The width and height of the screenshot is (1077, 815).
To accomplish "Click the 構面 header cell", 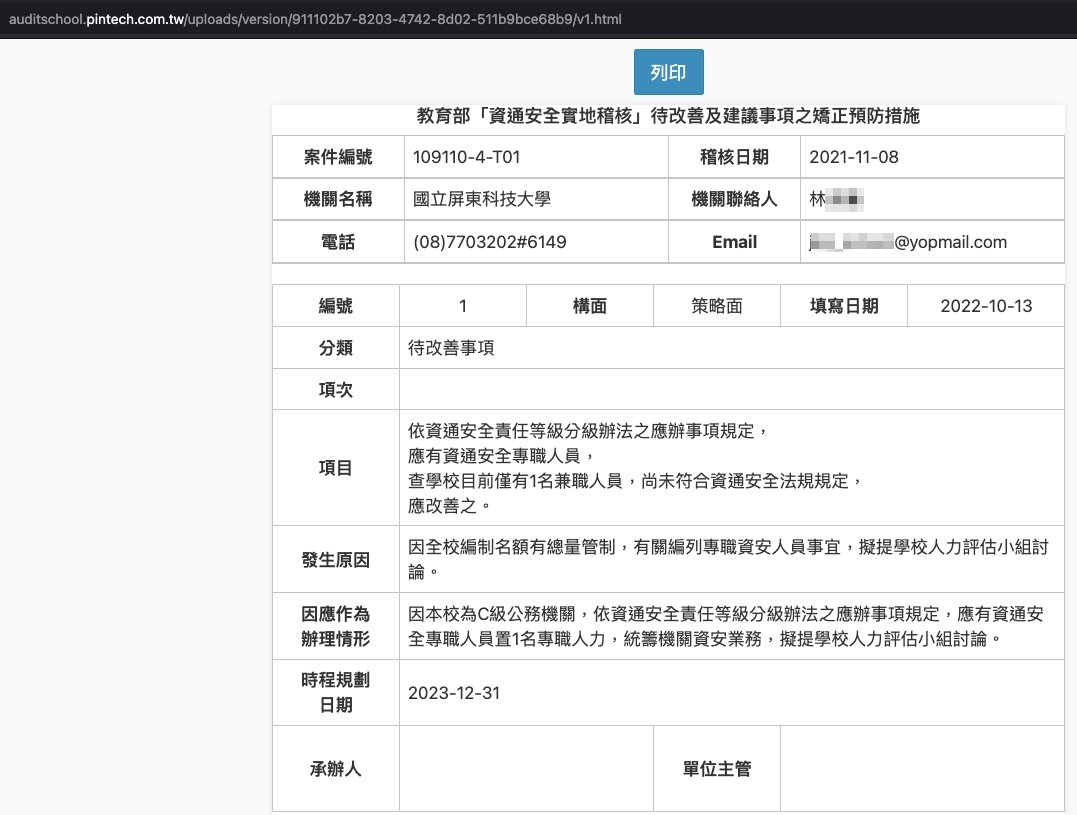I will pyautogui.click(x=589, y=306).
